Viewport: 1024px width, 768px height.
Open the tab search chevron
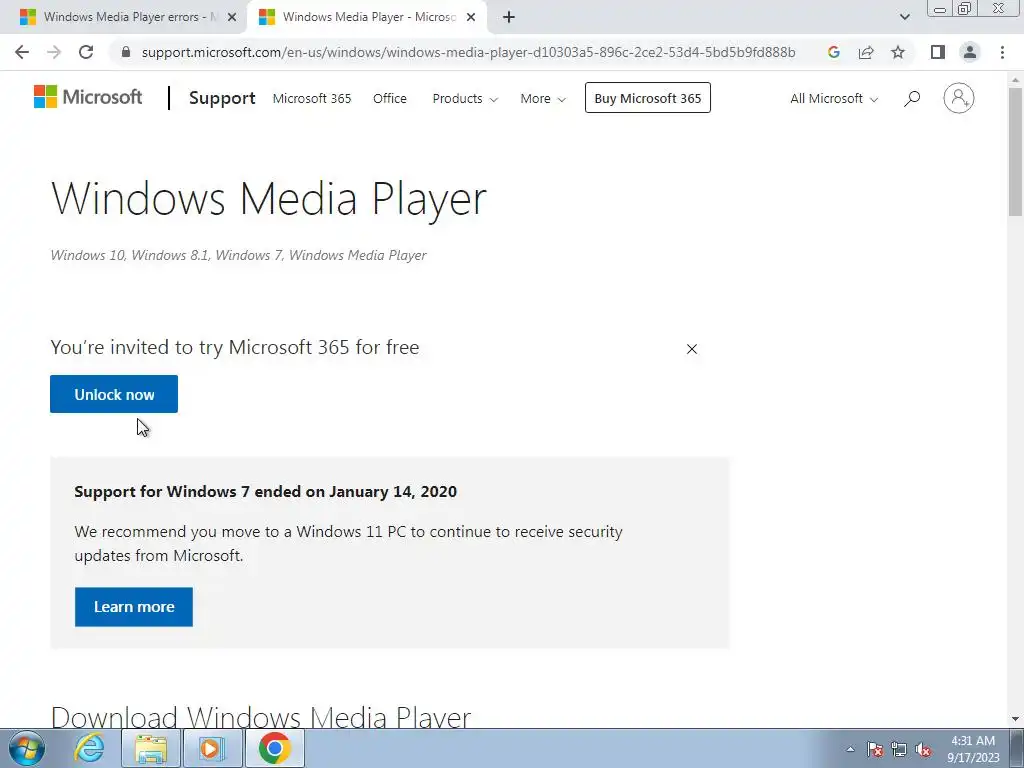(x=904, y=17)
